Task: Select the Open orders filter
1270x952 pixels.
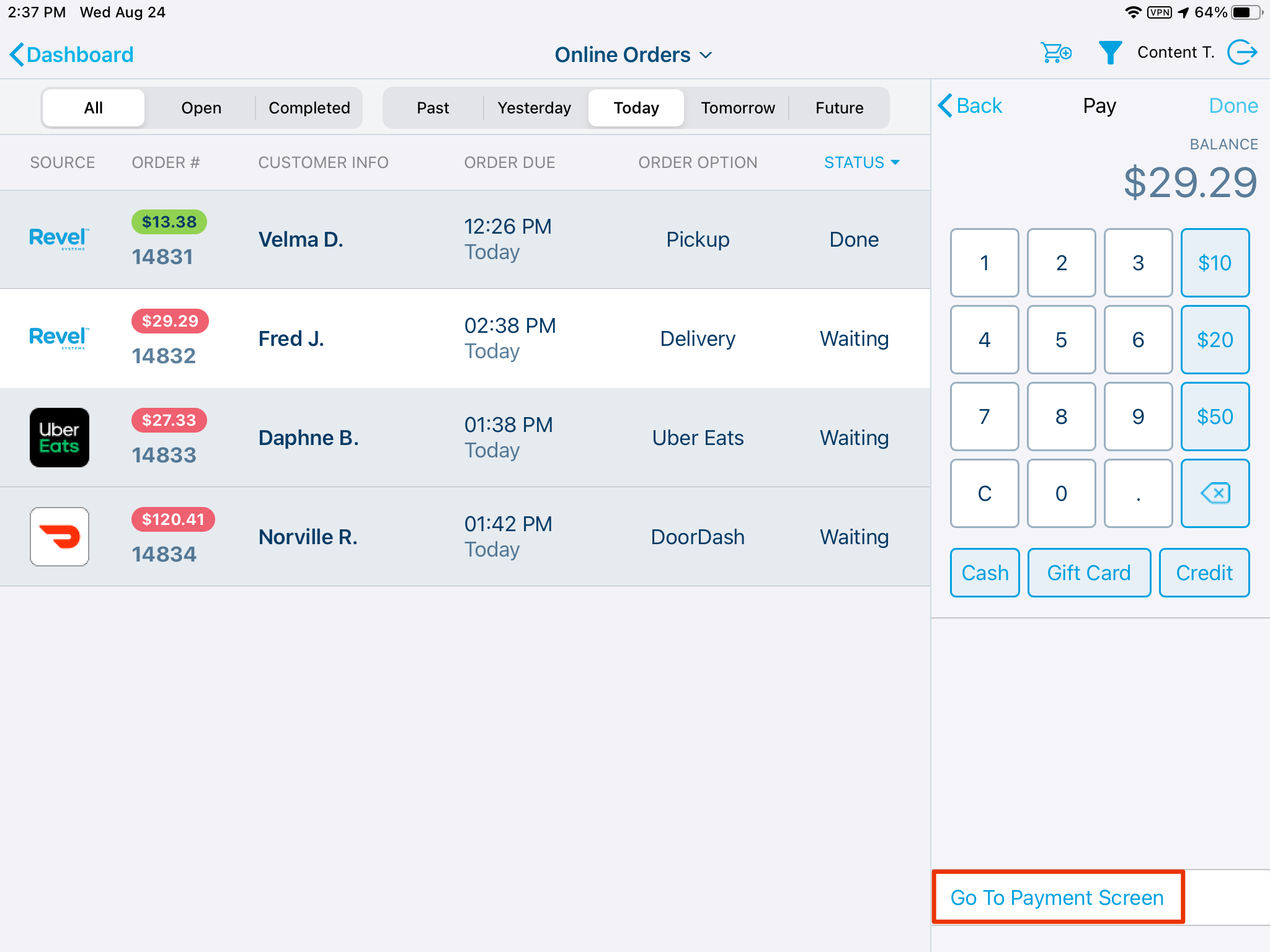Action: click(201, 108)
